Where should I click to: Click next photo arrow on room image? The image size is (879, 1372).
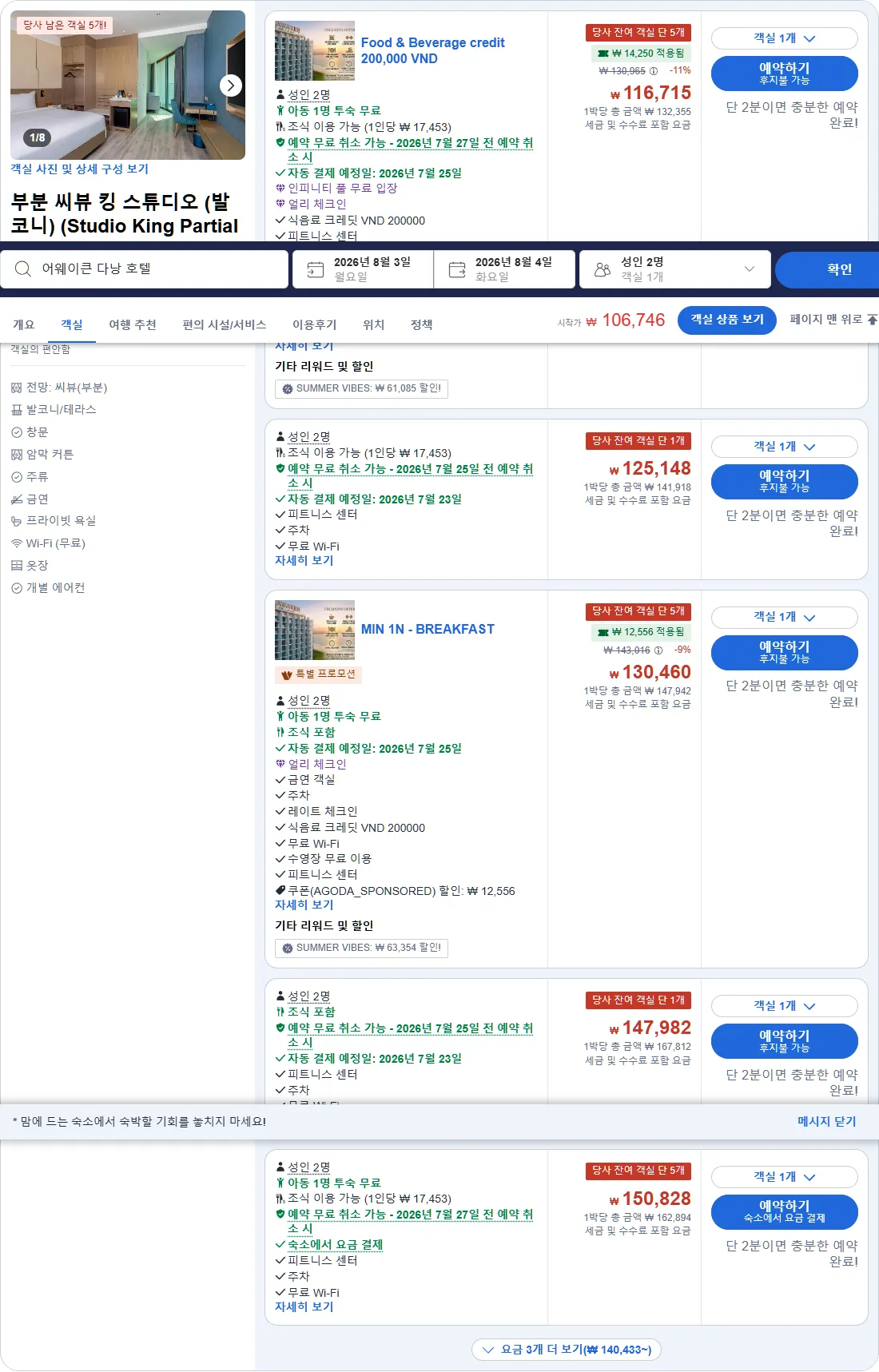(x=231, y=85)
